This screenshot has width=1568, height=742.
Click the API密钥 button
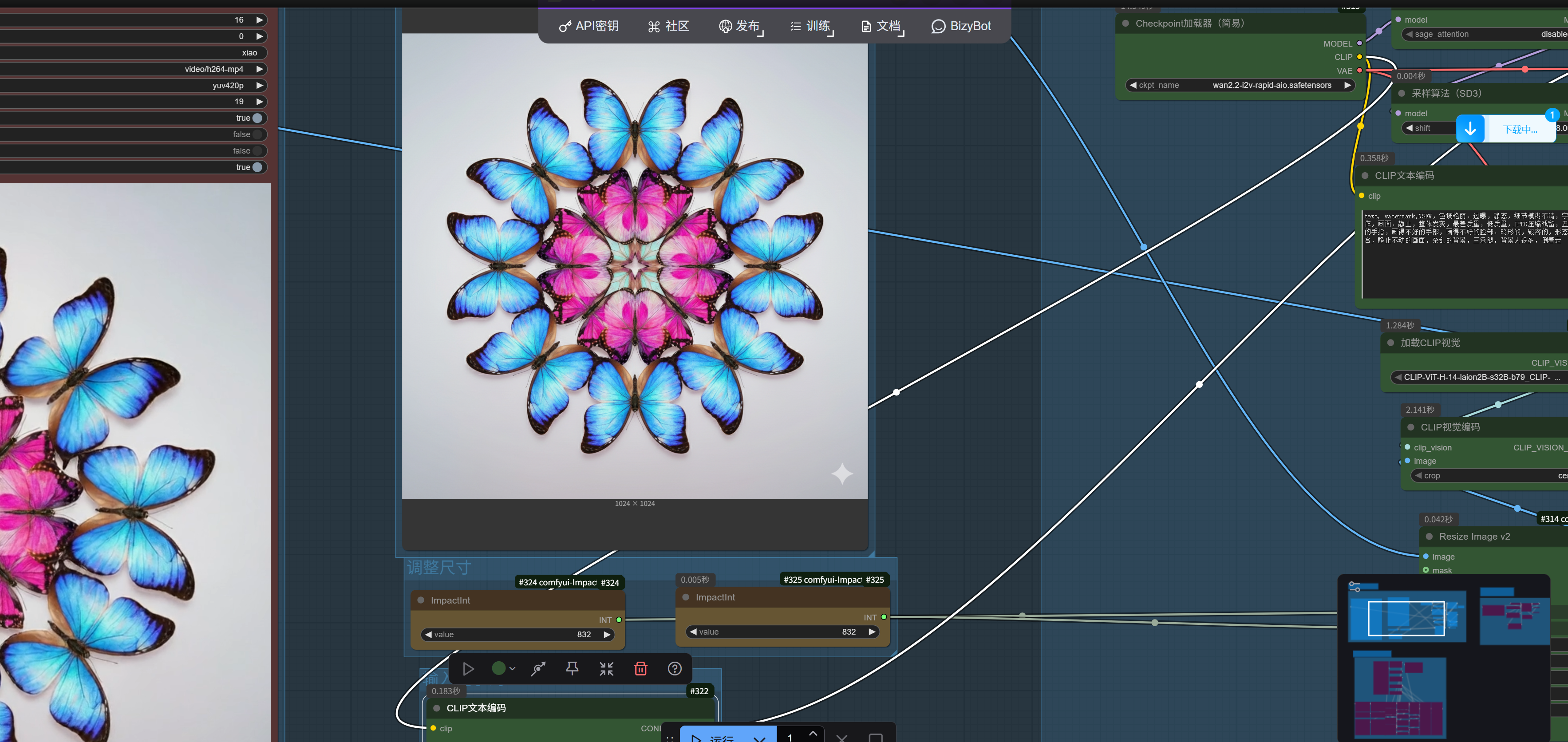coord(588,26)
